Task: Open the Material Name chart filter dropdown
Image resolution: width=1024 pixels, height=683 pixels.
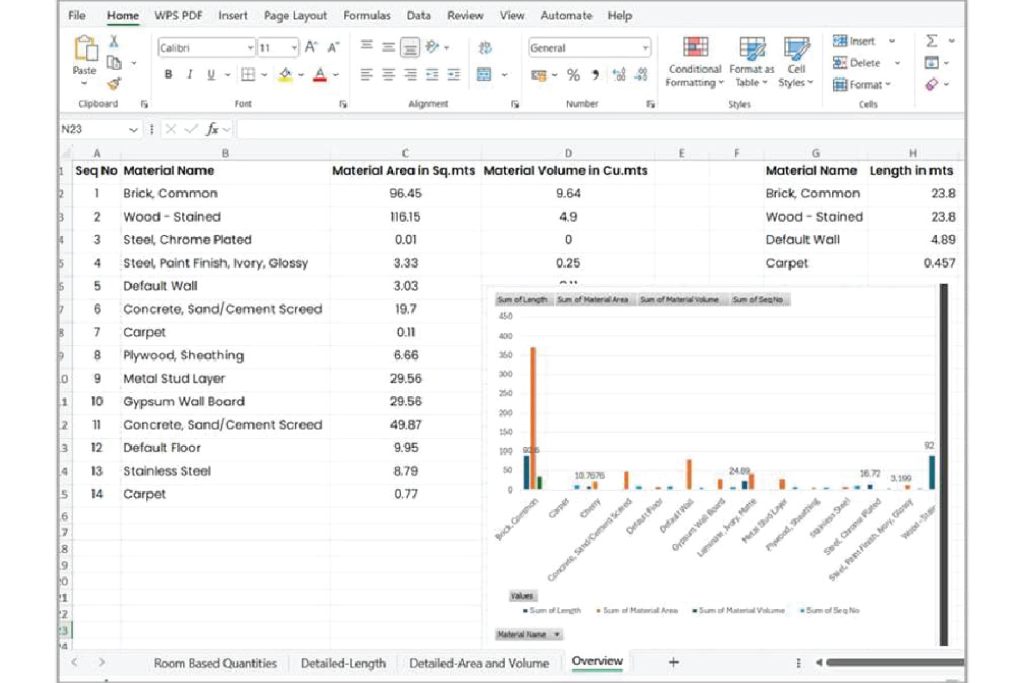Action: pyautogui.click(x=530, y=634)
